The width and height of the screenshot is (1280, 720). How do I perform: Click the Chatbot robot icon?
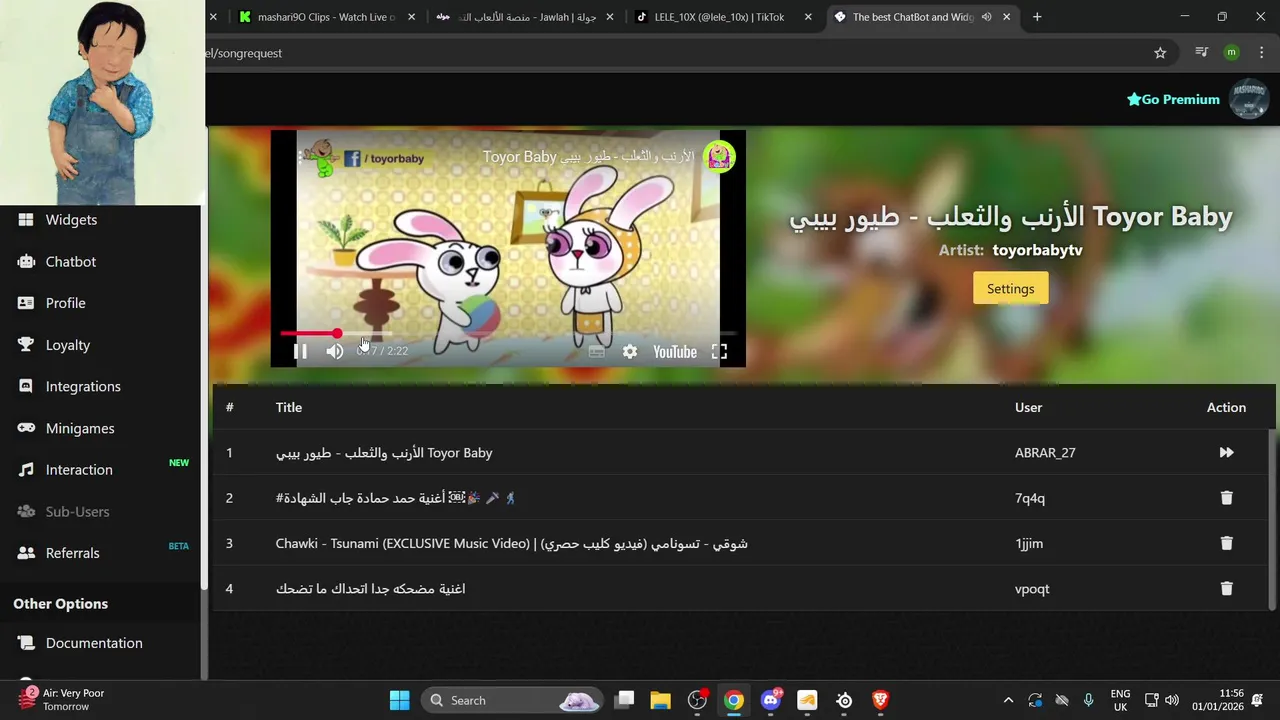point(26,262)
